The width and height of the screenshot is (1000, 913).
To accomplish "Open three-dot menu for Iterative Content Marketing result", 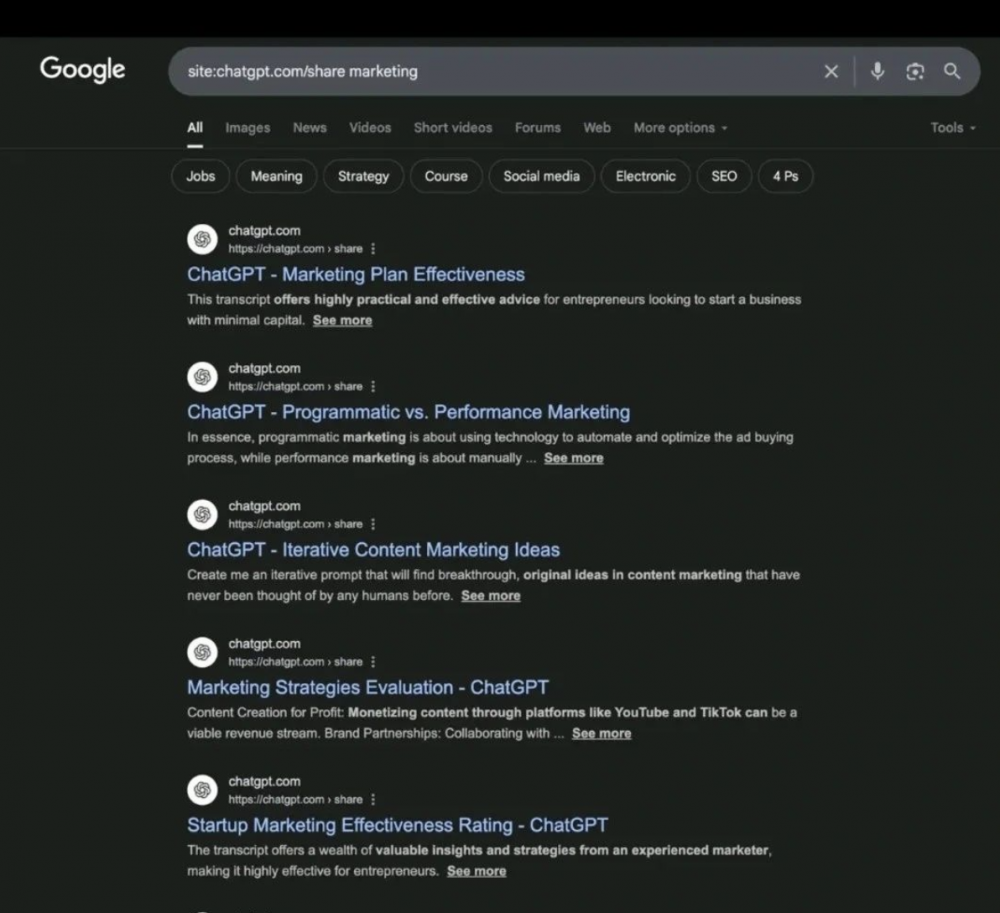I will pyautogui.click(x=373, y=524).
